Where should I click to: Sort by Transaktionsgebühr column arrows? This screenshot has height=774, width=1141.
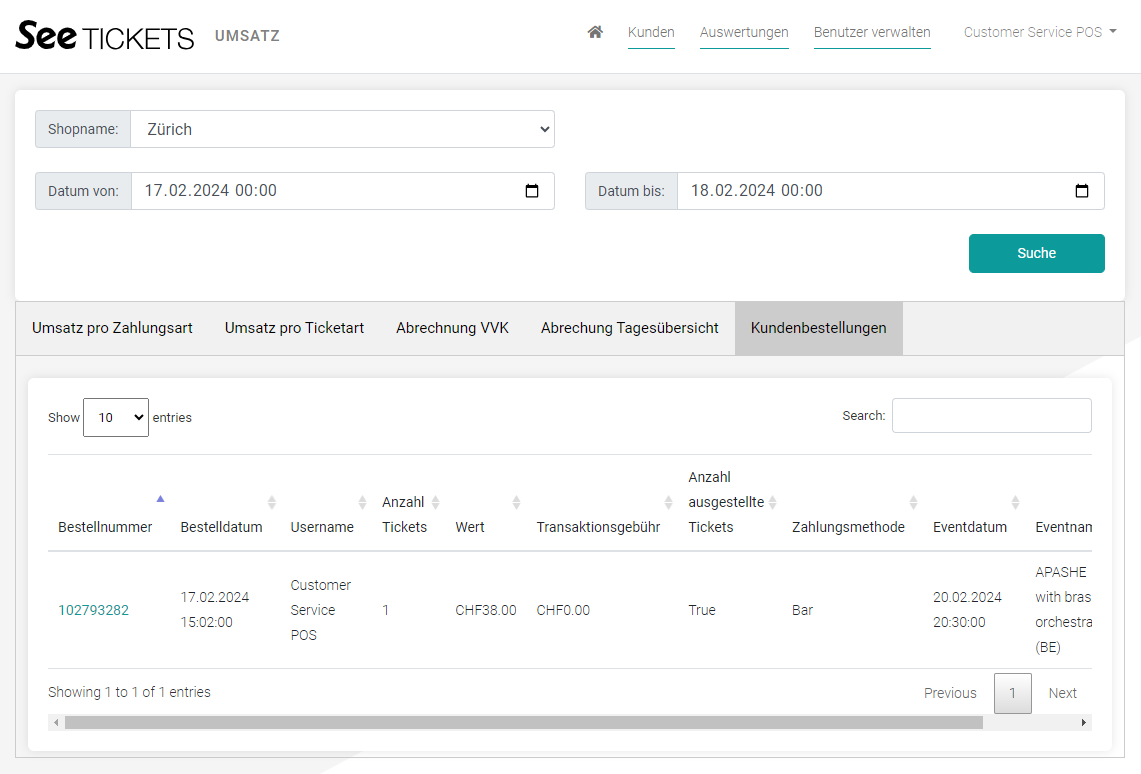click(x=668, y=502)
